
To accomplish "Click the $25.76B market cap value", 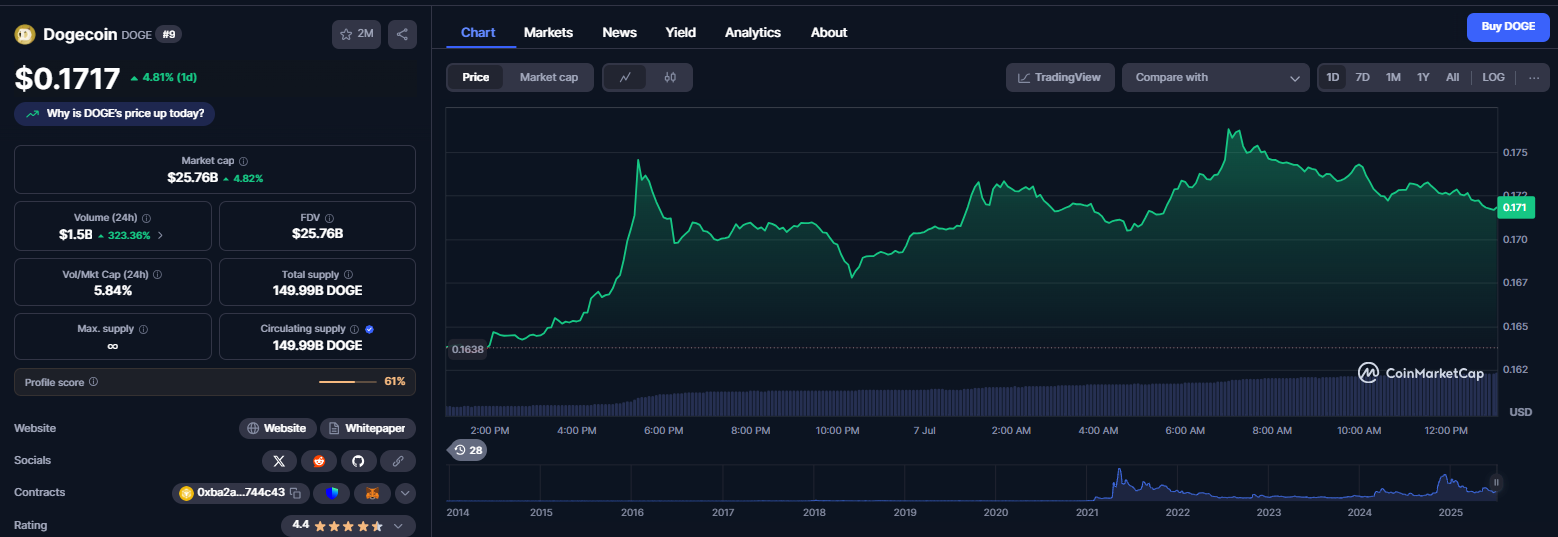I will tap(192, 178).
